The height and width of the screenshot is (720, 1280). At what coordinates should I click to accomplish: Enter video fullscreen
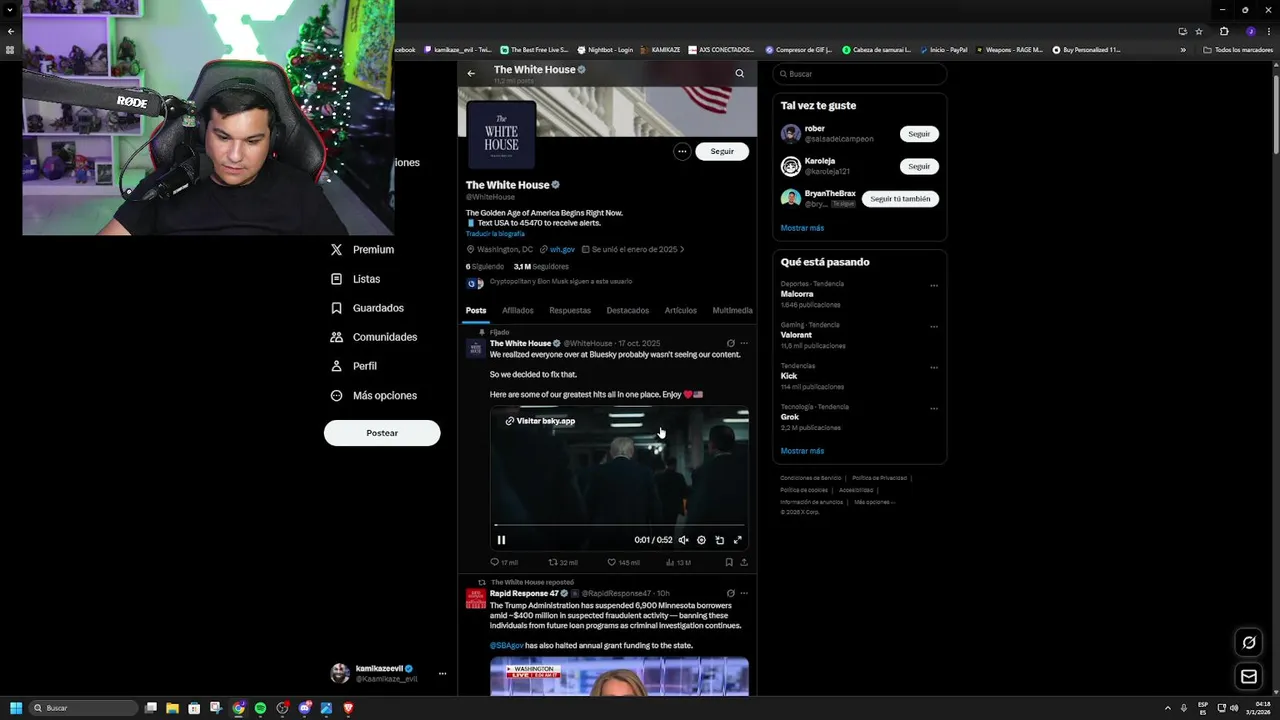pyautogui.click(x=737, y=540)
